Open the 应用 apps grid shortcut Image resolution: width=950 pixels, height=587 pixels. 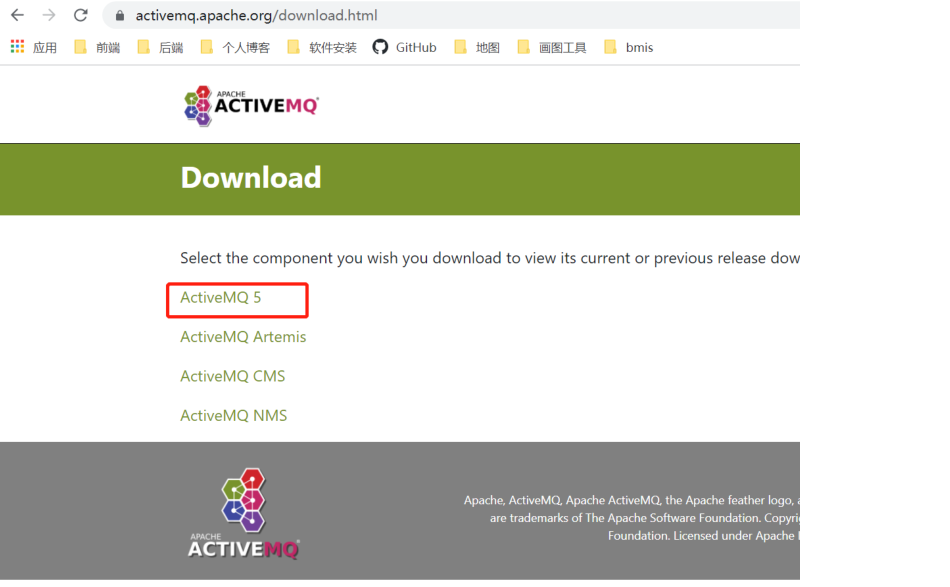(34, 47)
